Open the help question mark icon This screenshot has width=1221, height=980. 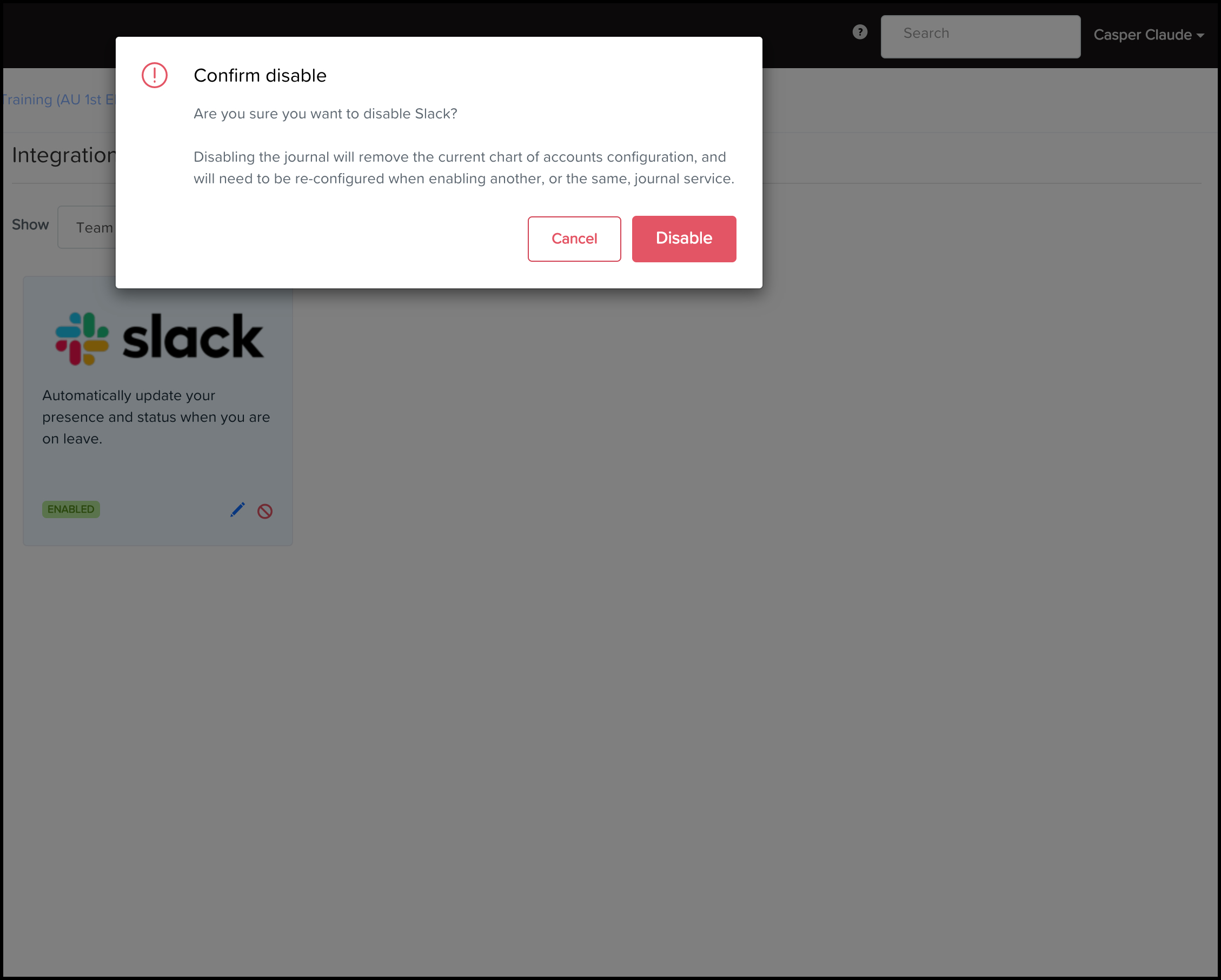tap(860, 32)
